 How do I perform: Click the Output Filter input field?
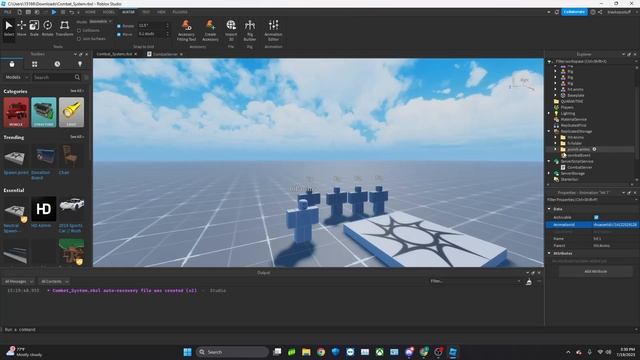pyautogui.click(x=475, y=281)
